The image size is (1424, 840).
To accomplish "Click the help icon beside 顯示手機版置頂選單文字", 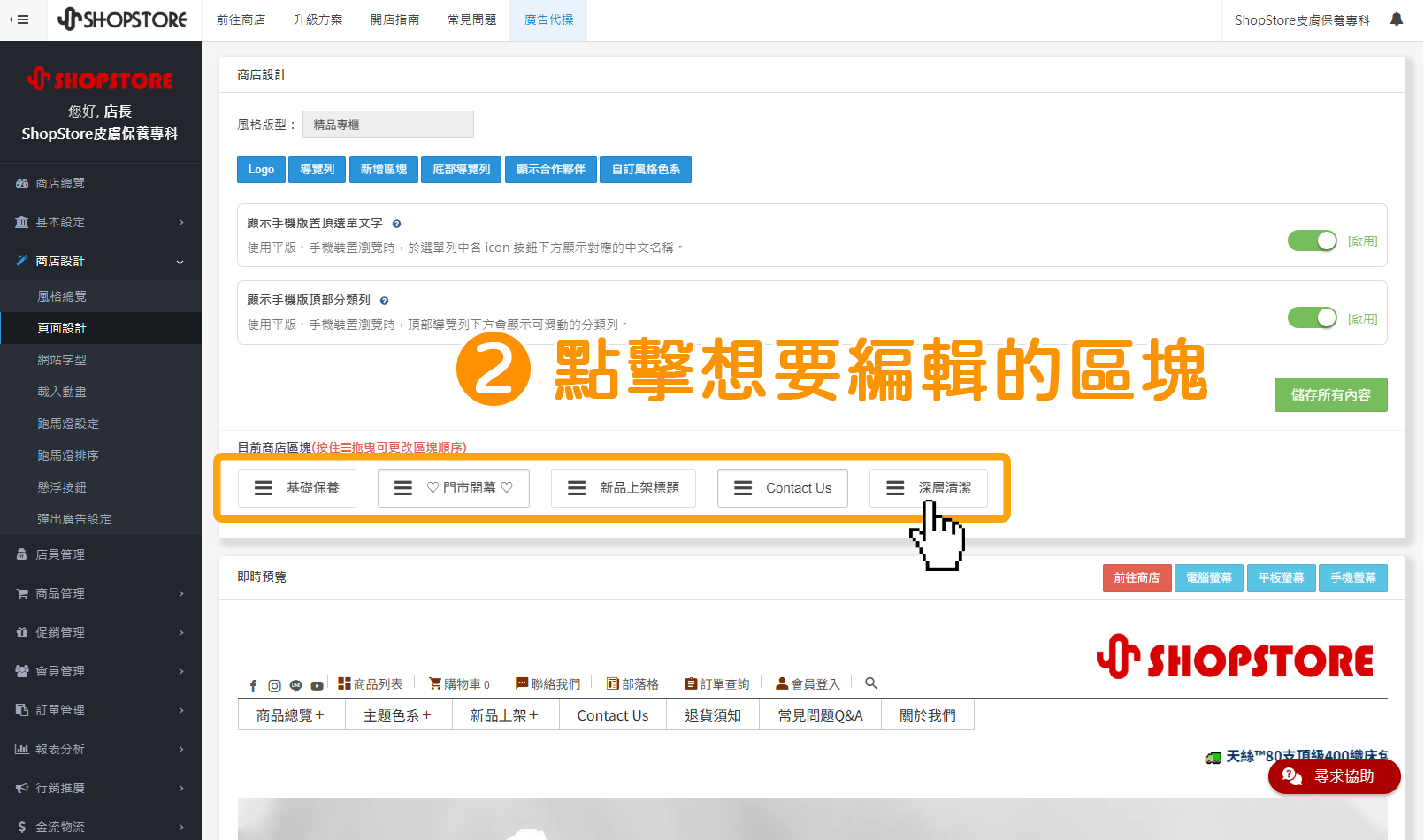I will 396,224.
